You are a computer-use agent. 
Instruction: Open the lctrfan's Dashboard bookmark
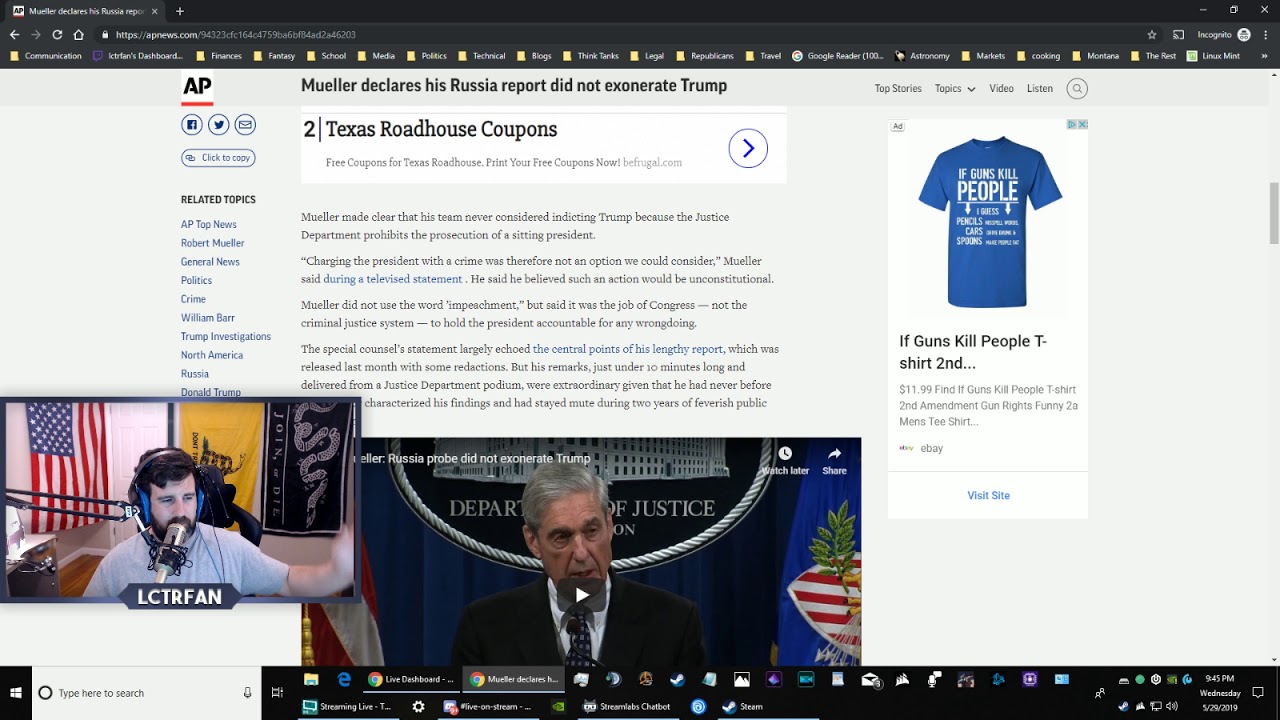click(x=138, y=56)
